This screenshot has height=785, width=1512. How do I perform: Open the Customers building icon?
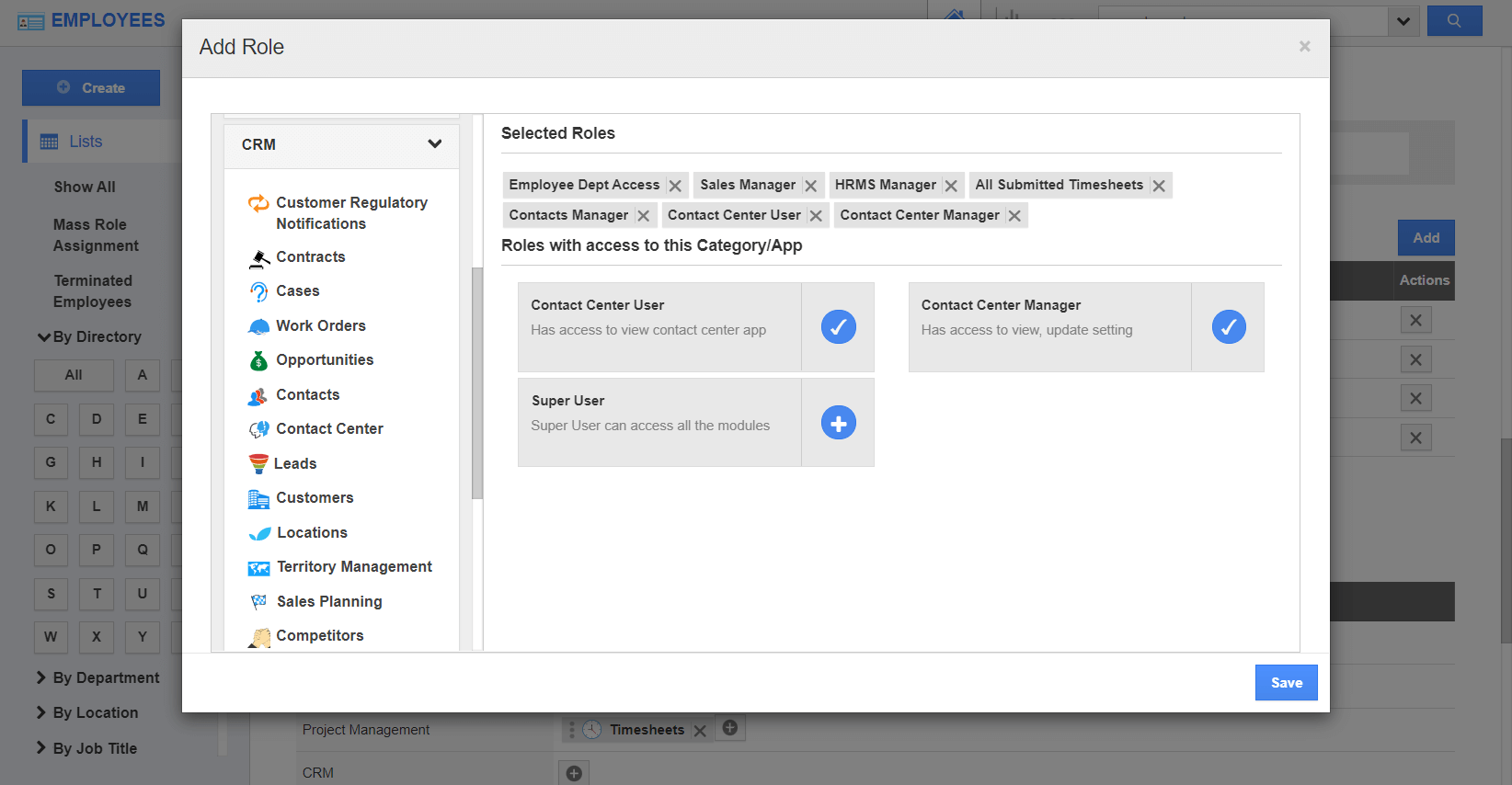coord(258,498)
